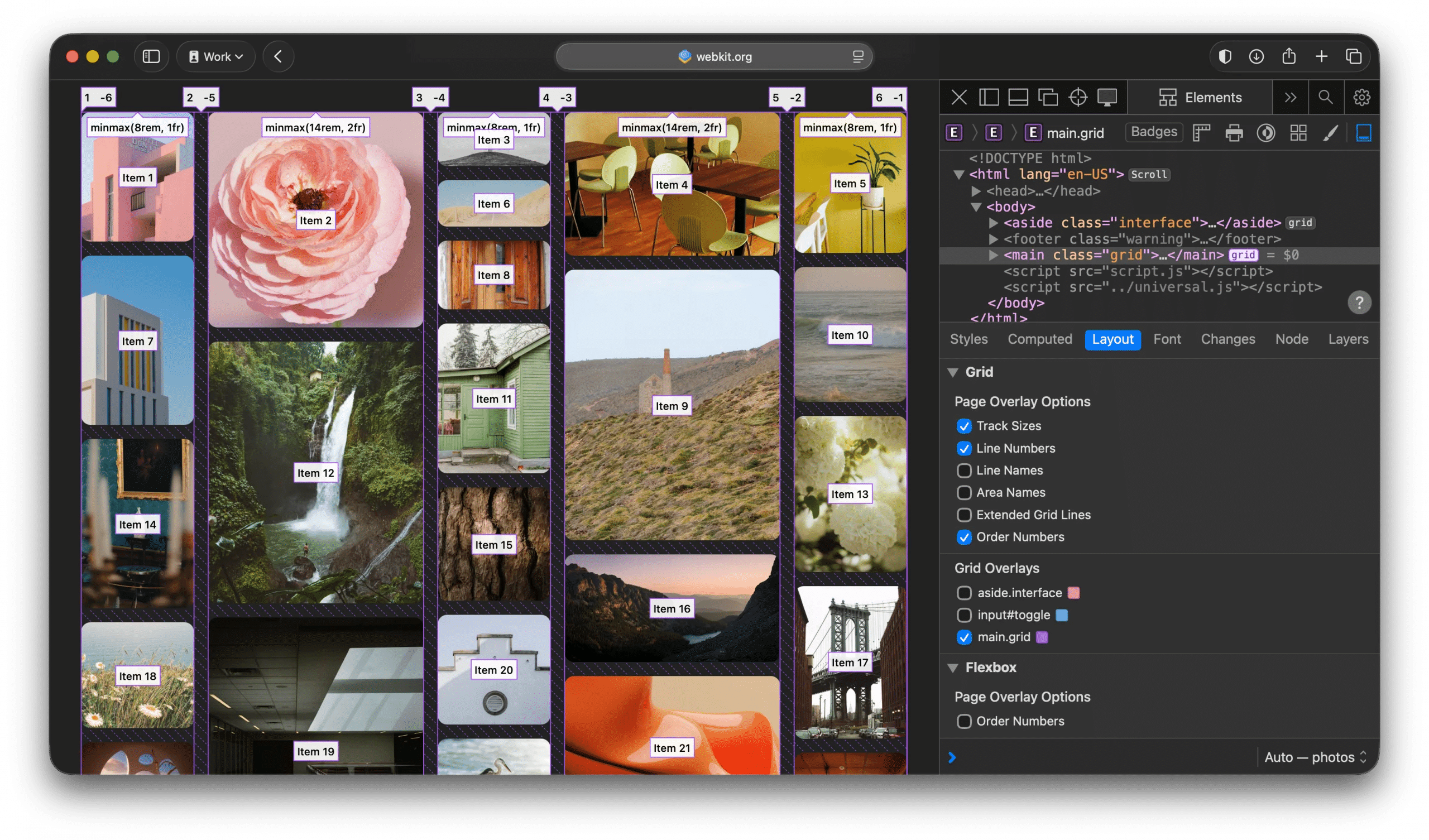Open the Work profile dropdown
Viewport: 1429px width, 840px height.
click(x=216, y=57)
